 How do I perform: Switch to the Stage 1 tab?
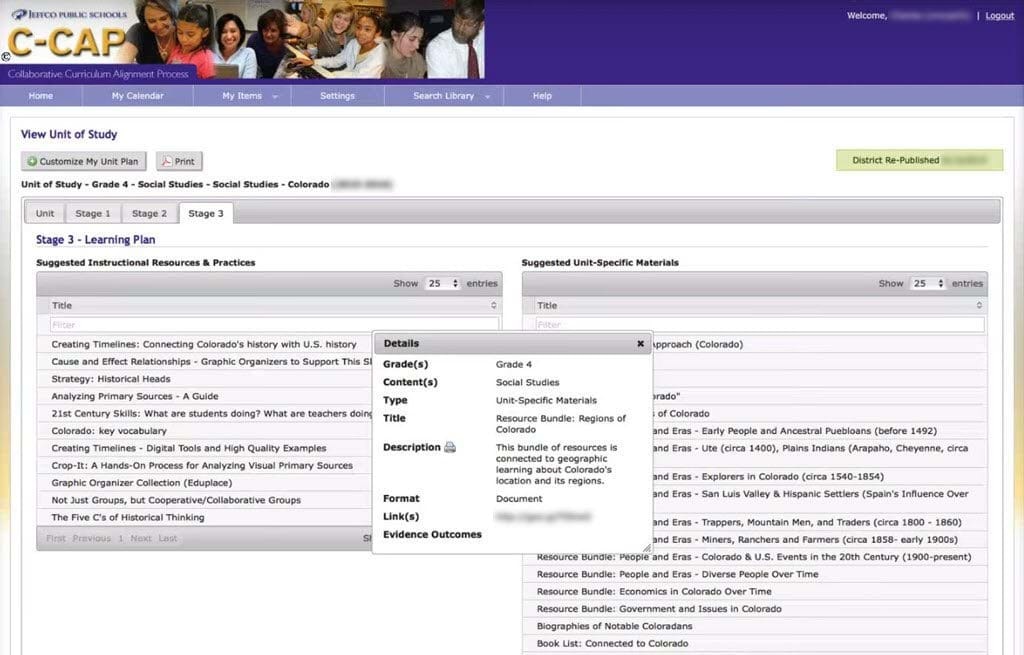point(94,213)
